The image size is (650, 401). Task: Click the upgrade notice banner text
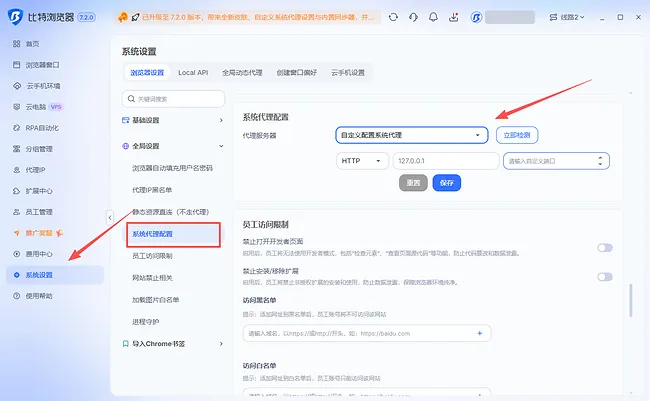pyautogui.click(x=258, y=17)
